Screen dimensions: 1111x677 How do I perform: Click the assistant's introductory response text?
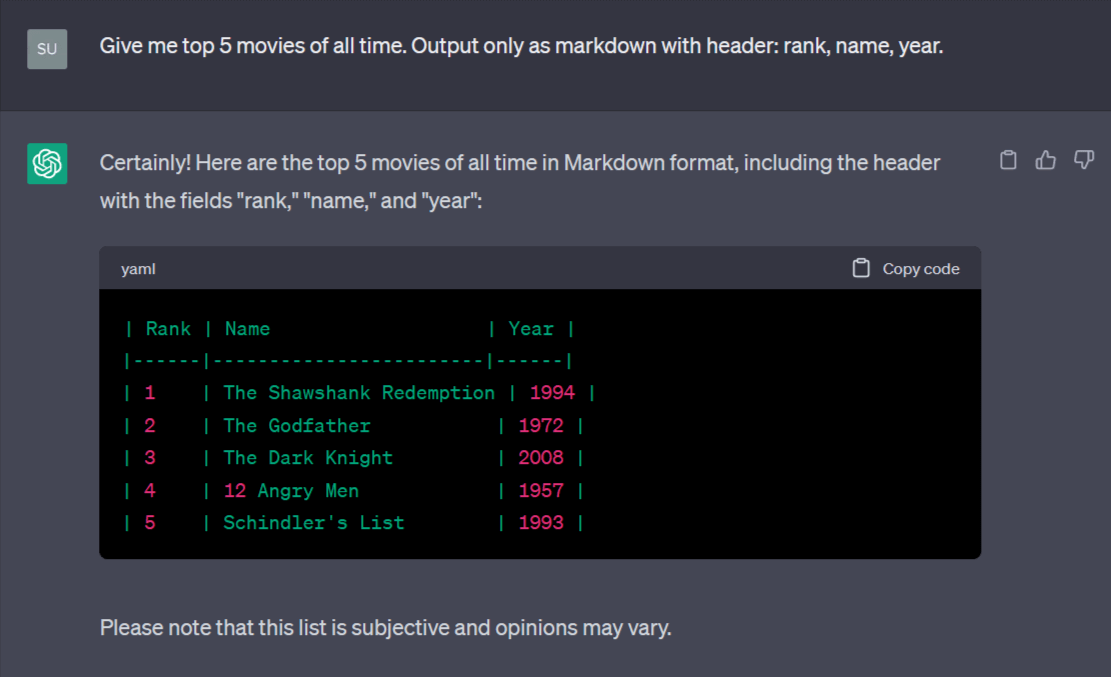coord(520,181)
